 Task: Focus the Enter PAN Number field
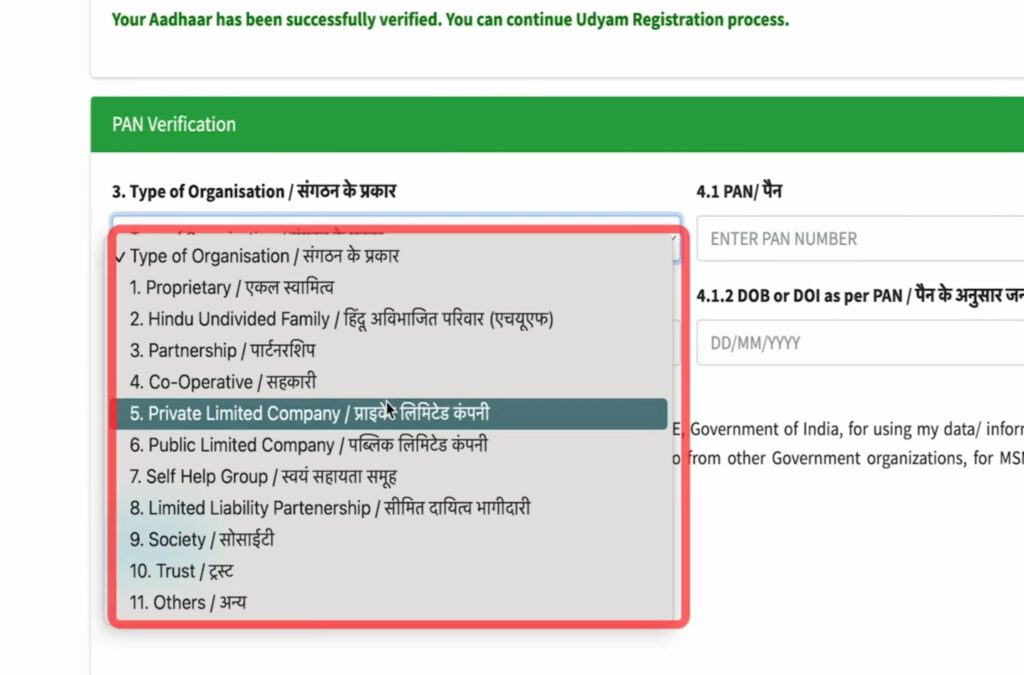[x=860, y=239]
